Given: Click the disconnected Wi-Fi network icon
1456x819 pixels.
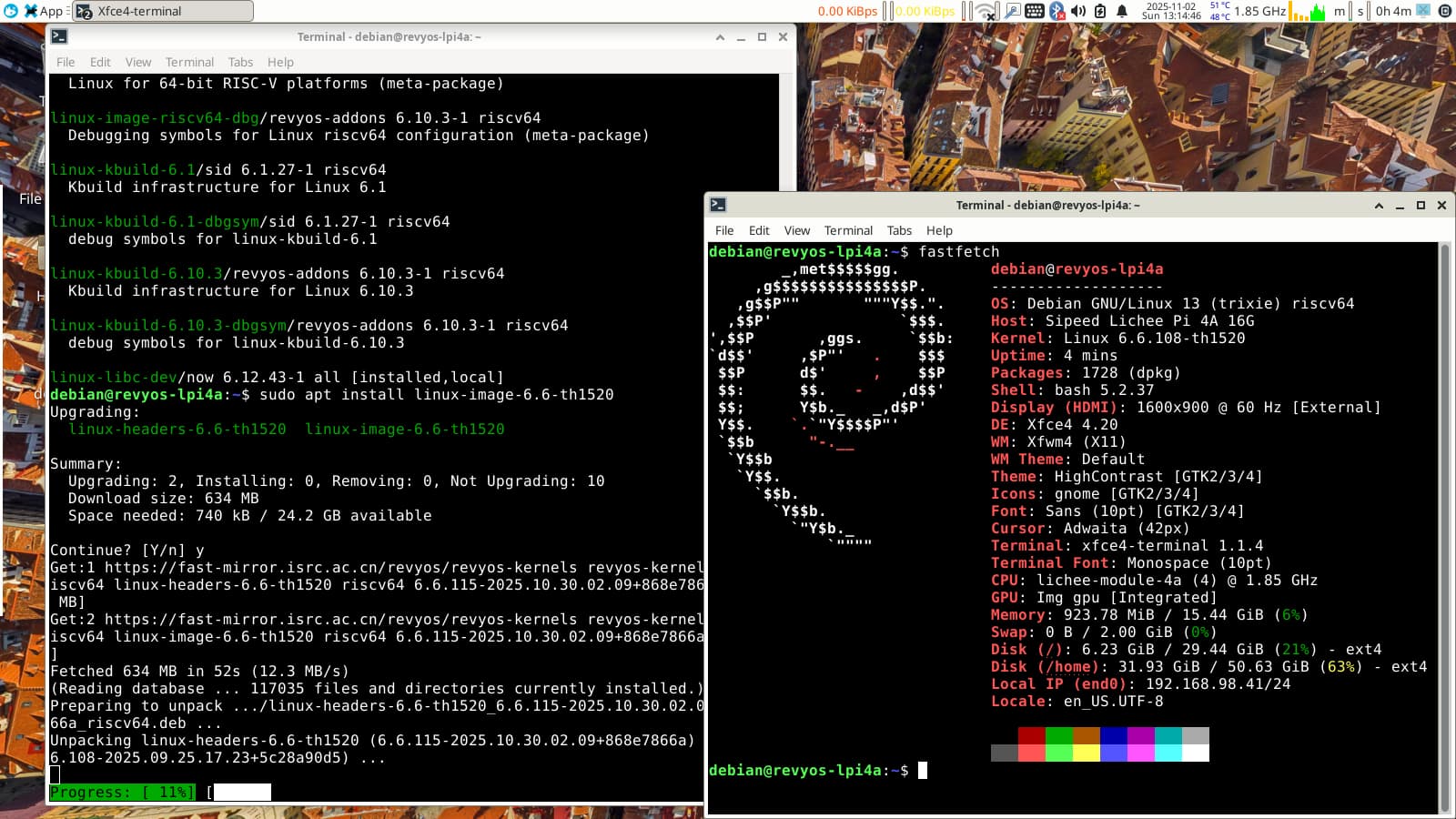Looking at the screenshot, I should pos(986,11).
